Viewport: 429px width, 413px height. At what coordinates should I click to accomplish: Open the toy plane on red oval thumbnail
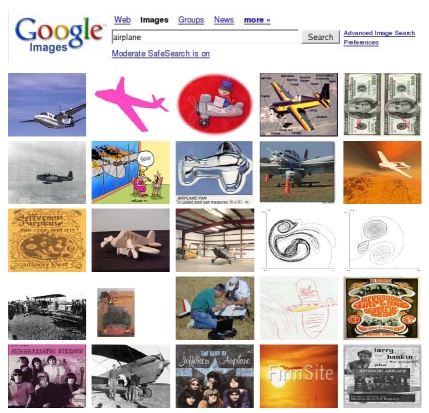click(215, 104)
